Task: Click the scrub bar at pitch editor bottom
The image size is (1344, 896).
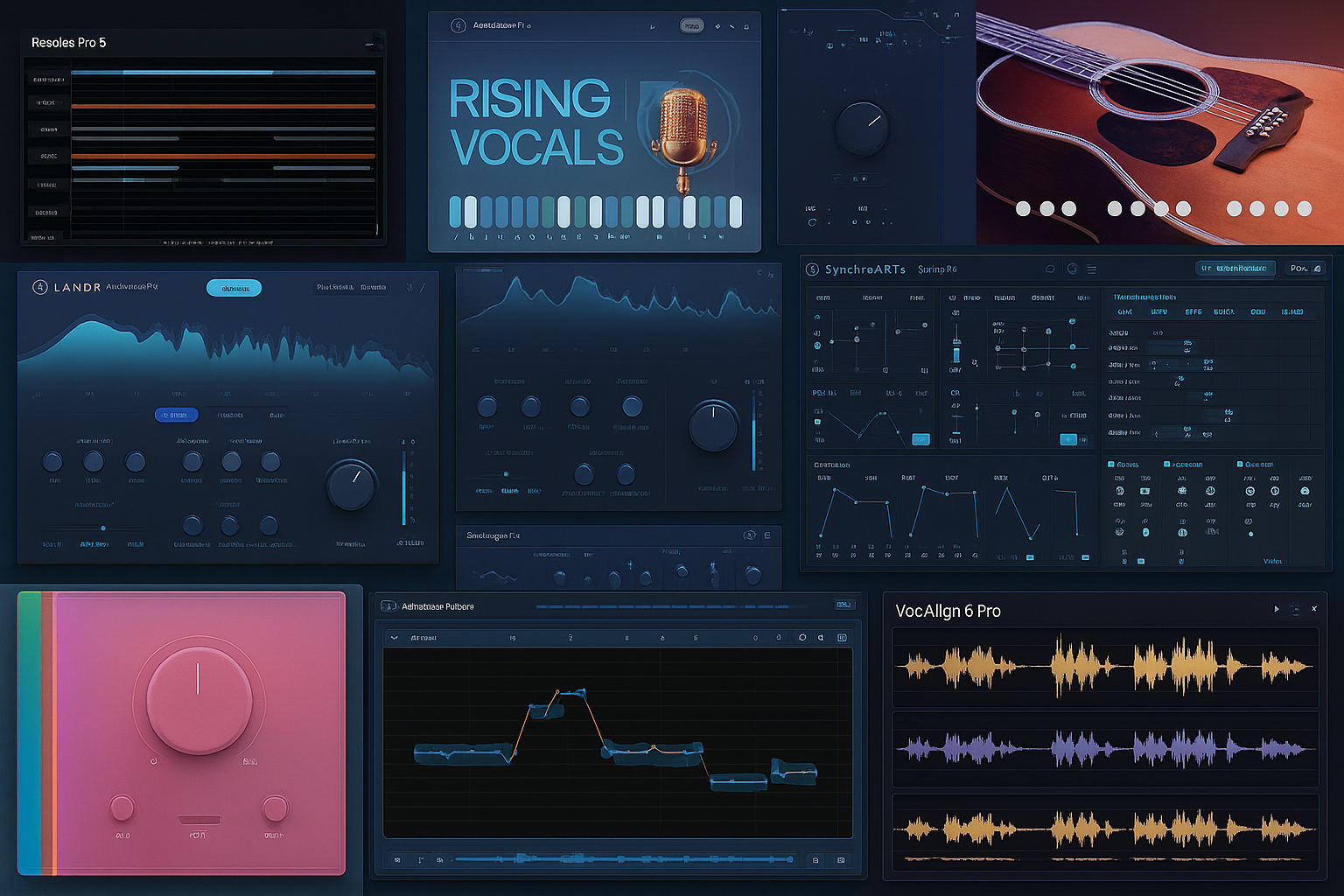Action: [624, 860]
